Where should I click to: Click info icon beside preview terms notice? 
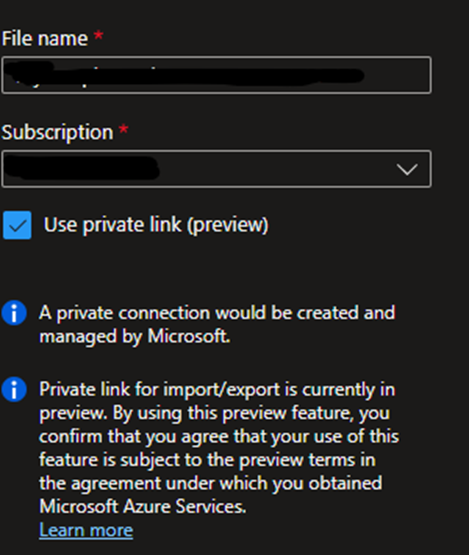click(14, 389)
